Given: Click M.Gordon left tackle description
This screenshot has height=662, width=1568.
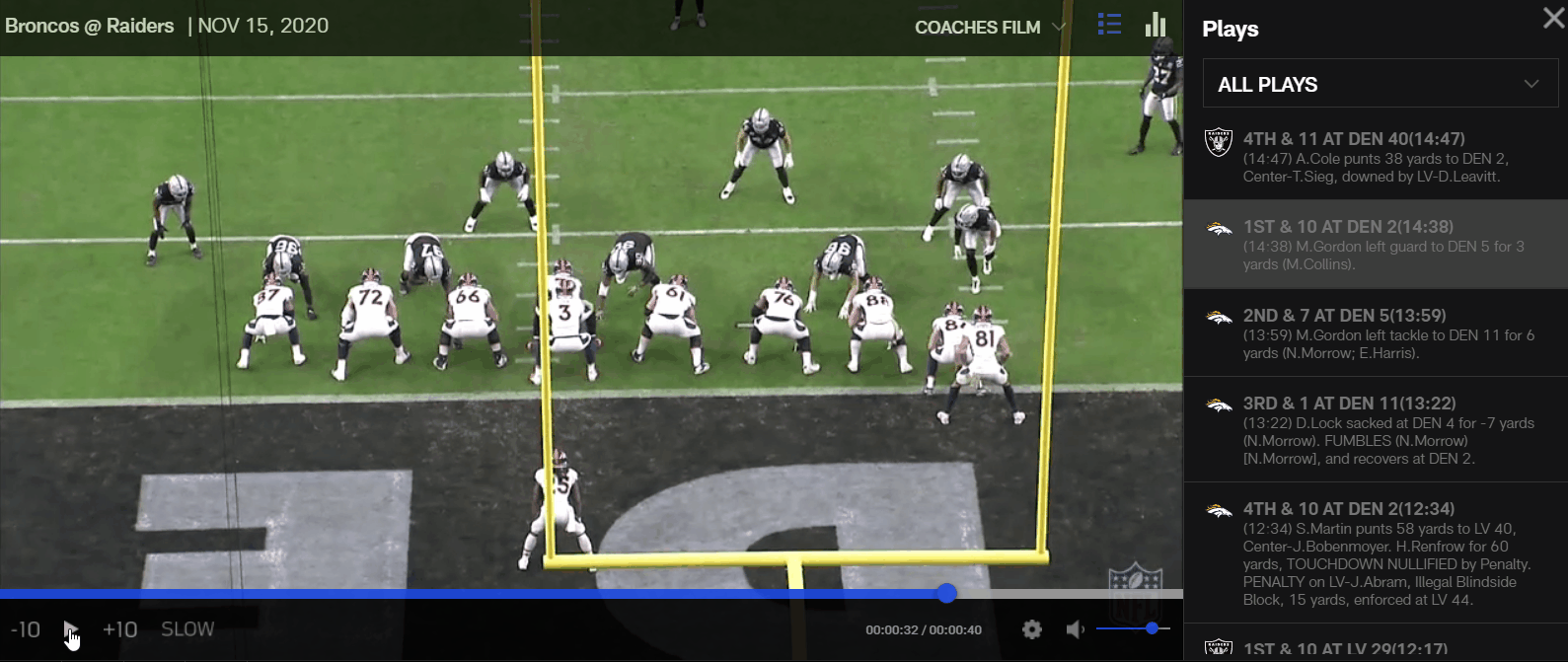Looking at the screenshot, I should [x=1388, y=344].
